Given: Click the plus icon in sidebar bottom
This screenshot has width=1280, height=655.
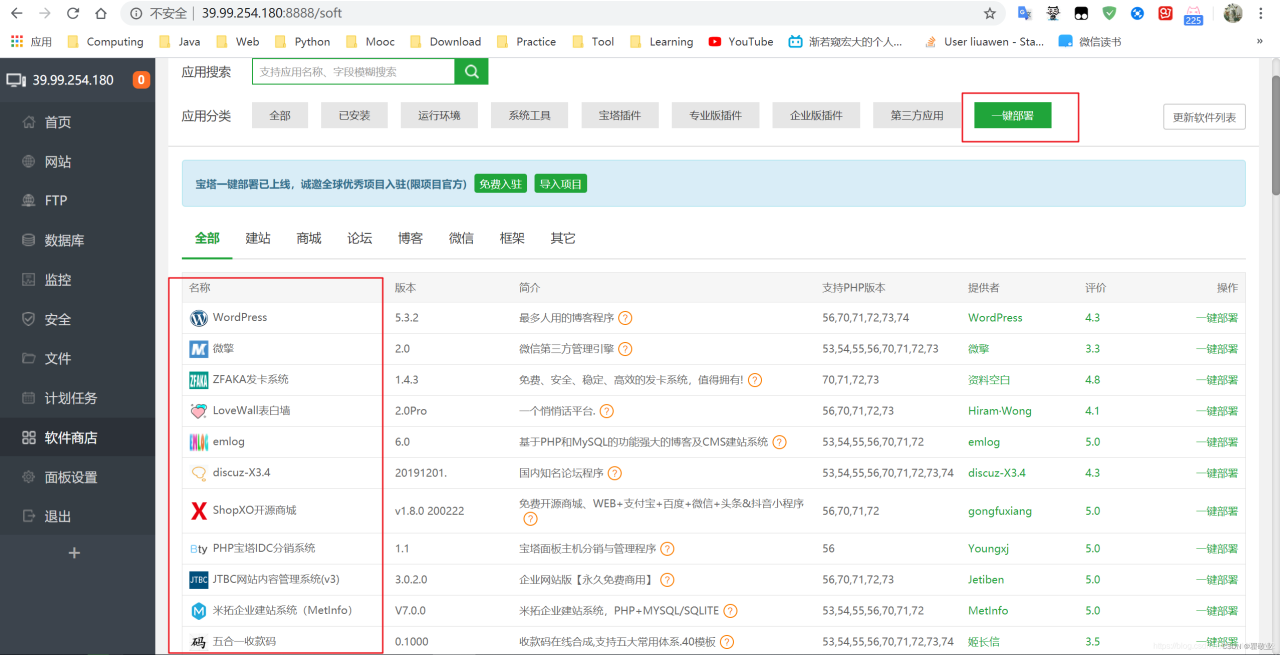Looking at the screenshot, I should coord(73,553).
